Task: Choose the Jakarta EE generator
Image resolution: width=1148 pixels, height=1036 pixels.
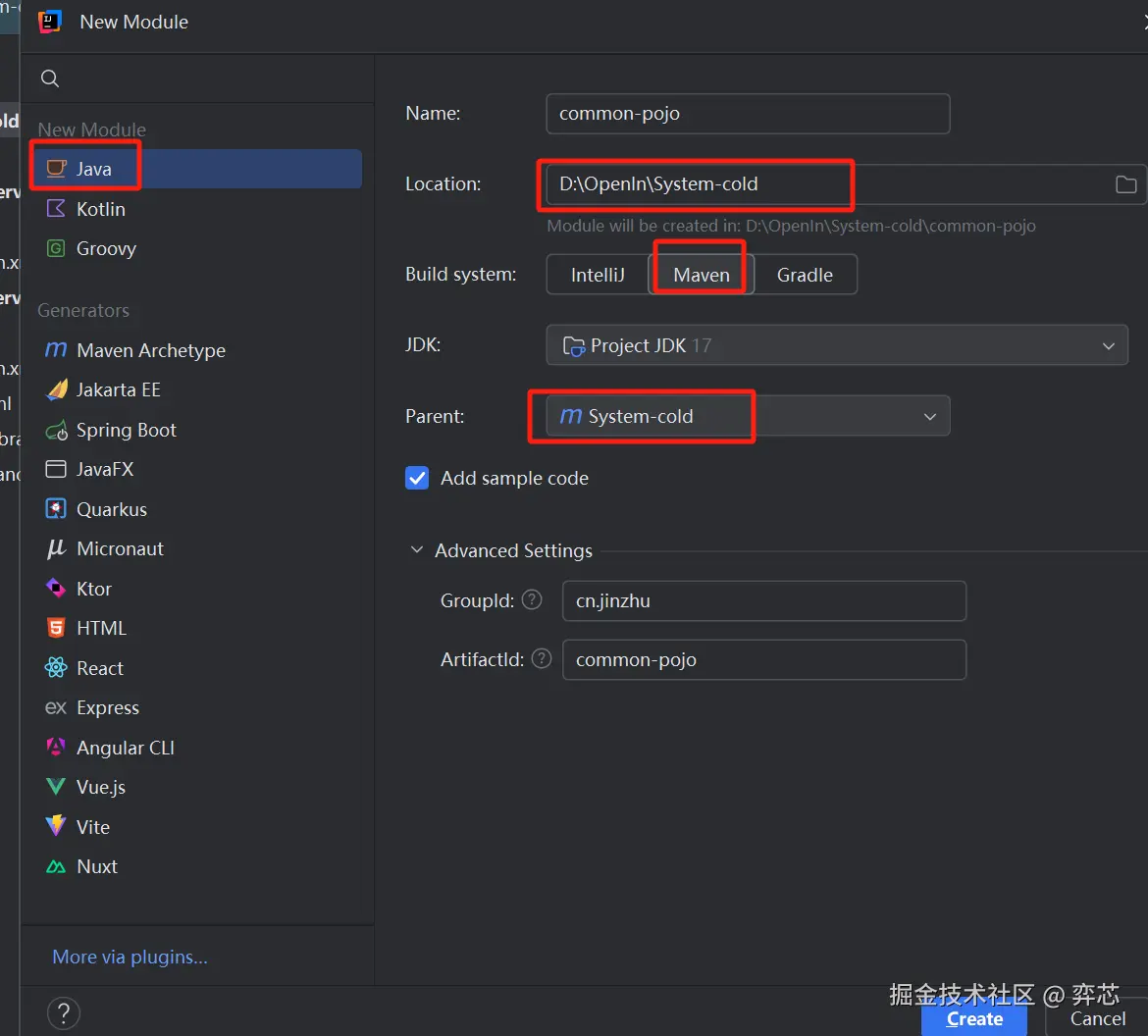Action: pyautogui.click(x=199, y=389)
